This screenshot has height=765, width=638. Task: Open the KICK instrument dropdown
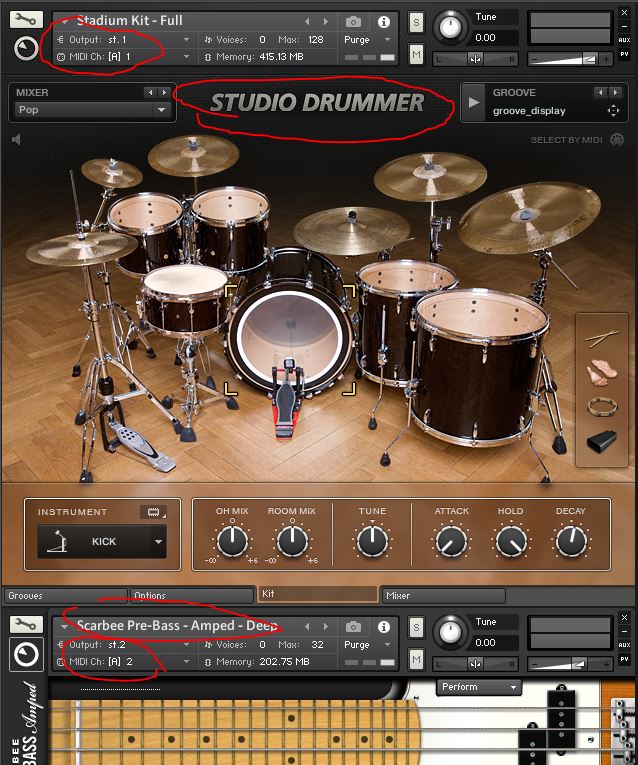(102, 542)
